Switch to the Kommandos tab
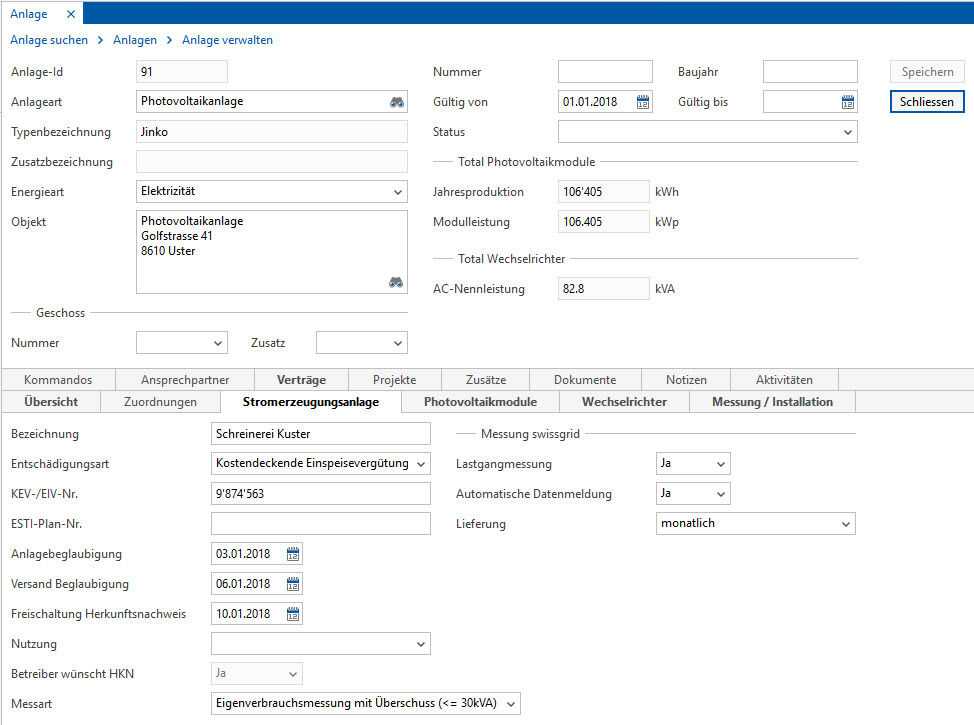Screen dimensions: 974x725 (58, 380)
